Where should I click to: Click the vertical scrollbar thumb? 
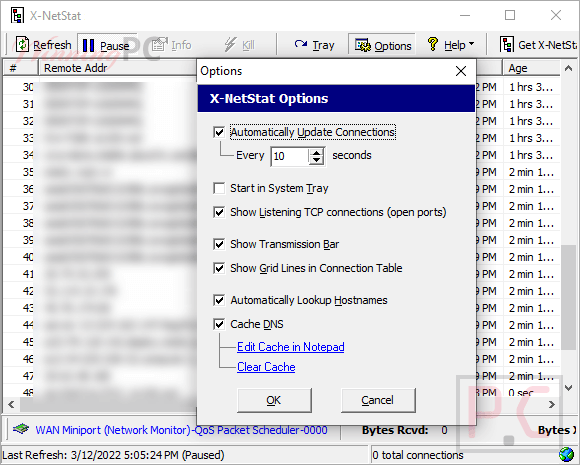[x=569, y=297]
